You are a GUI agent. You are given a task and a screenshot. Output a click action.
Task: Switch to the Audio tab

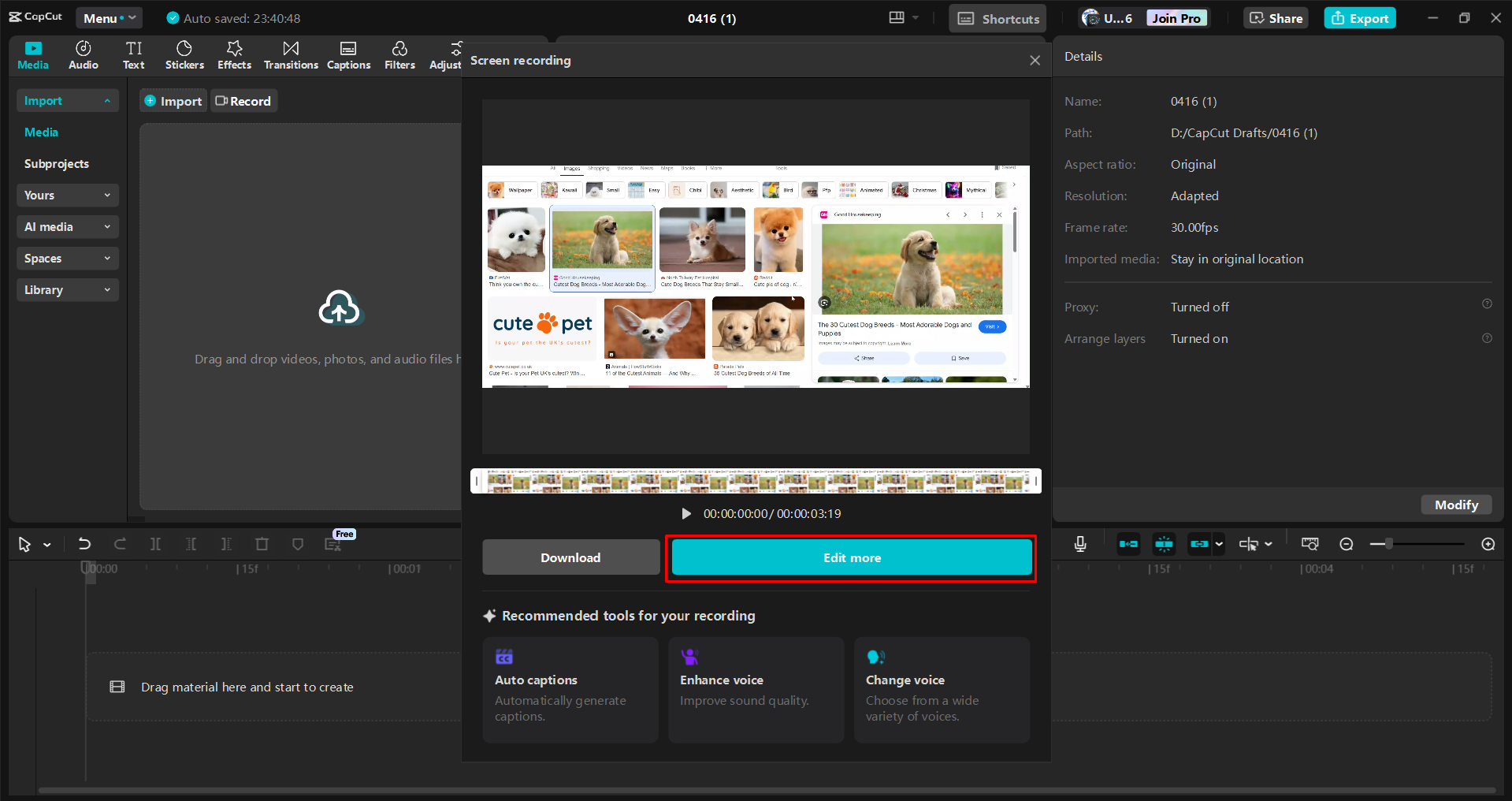(83, 54)
